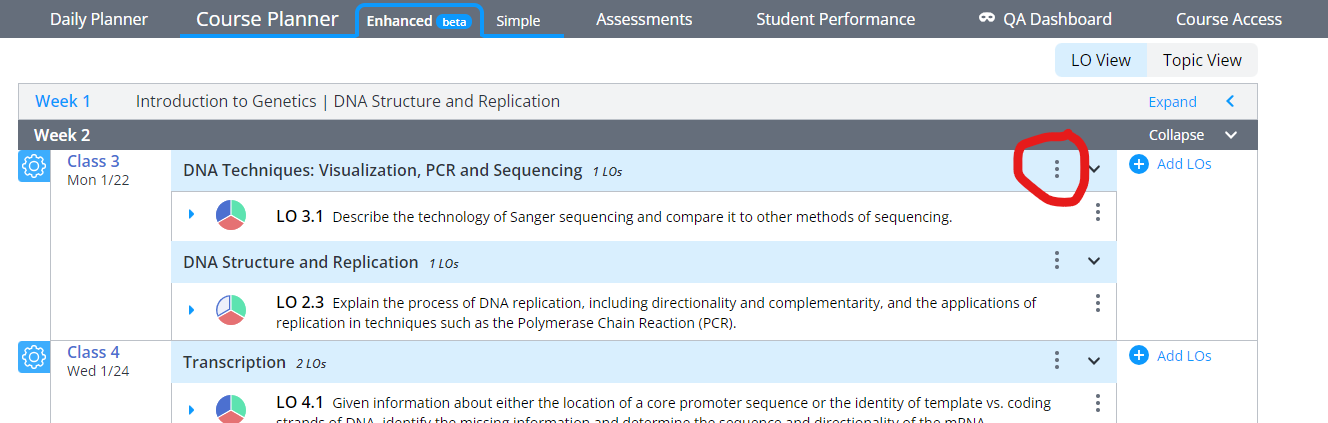Viewport: 1328px width, 423px height.
Task: Switch to Topic View
Action: 1201,60
